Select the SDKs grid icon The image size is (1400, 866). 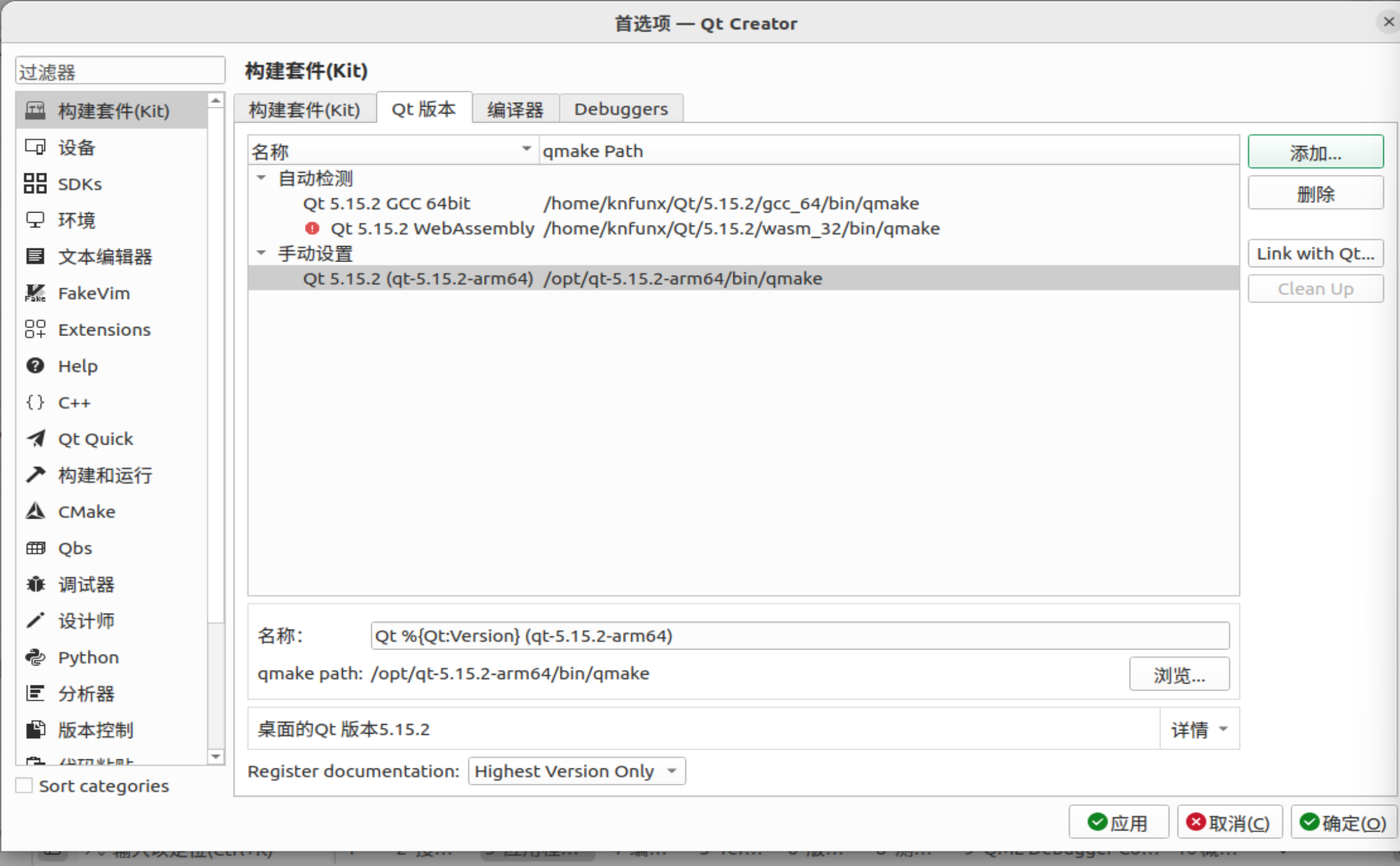(x=35, y=184)
